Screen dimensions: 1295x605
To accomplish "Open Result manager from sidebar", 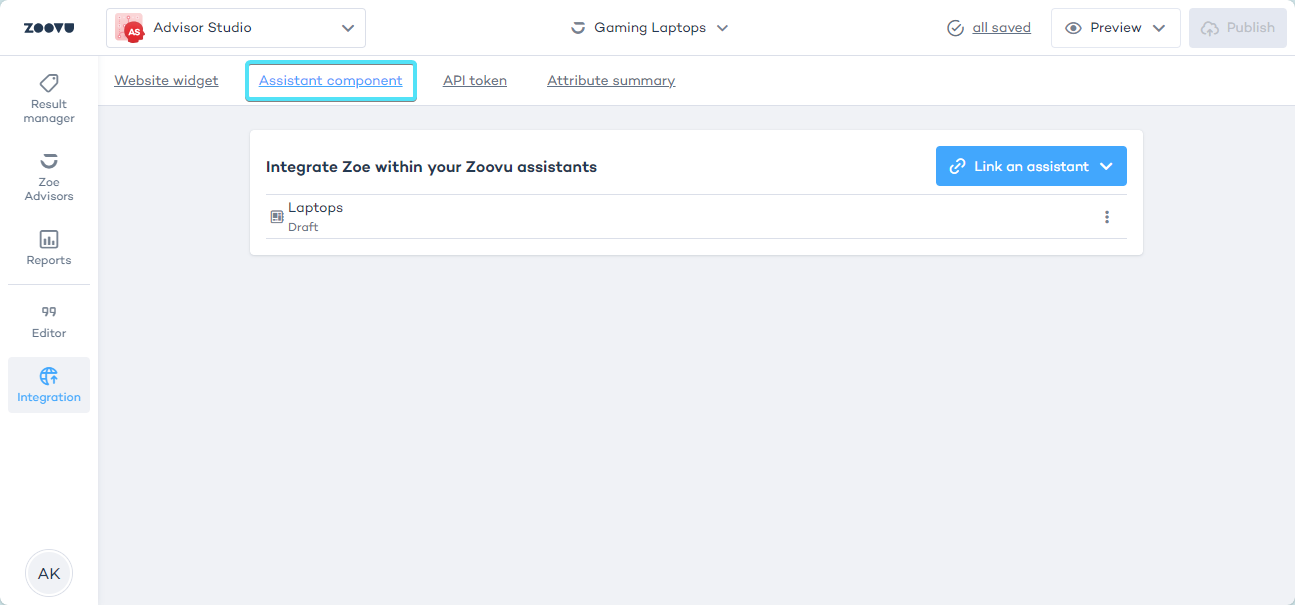I will point(49,97).
